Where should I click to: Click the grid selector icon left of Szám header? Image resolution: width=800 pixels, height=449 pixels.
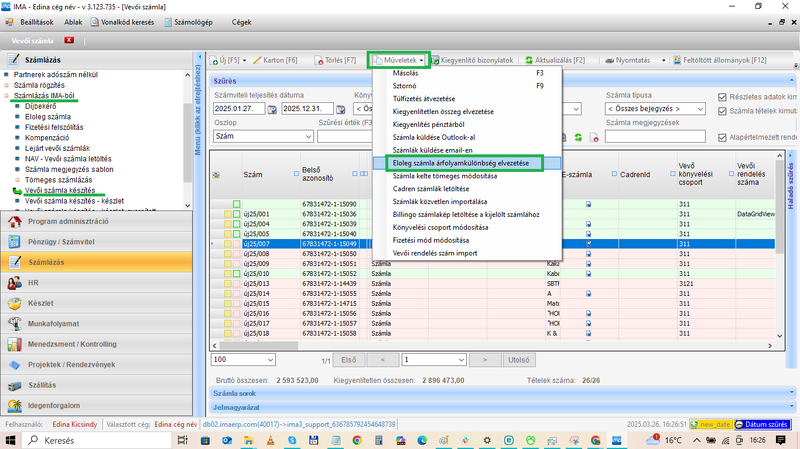pyautogui.click(x=216, y=174)
